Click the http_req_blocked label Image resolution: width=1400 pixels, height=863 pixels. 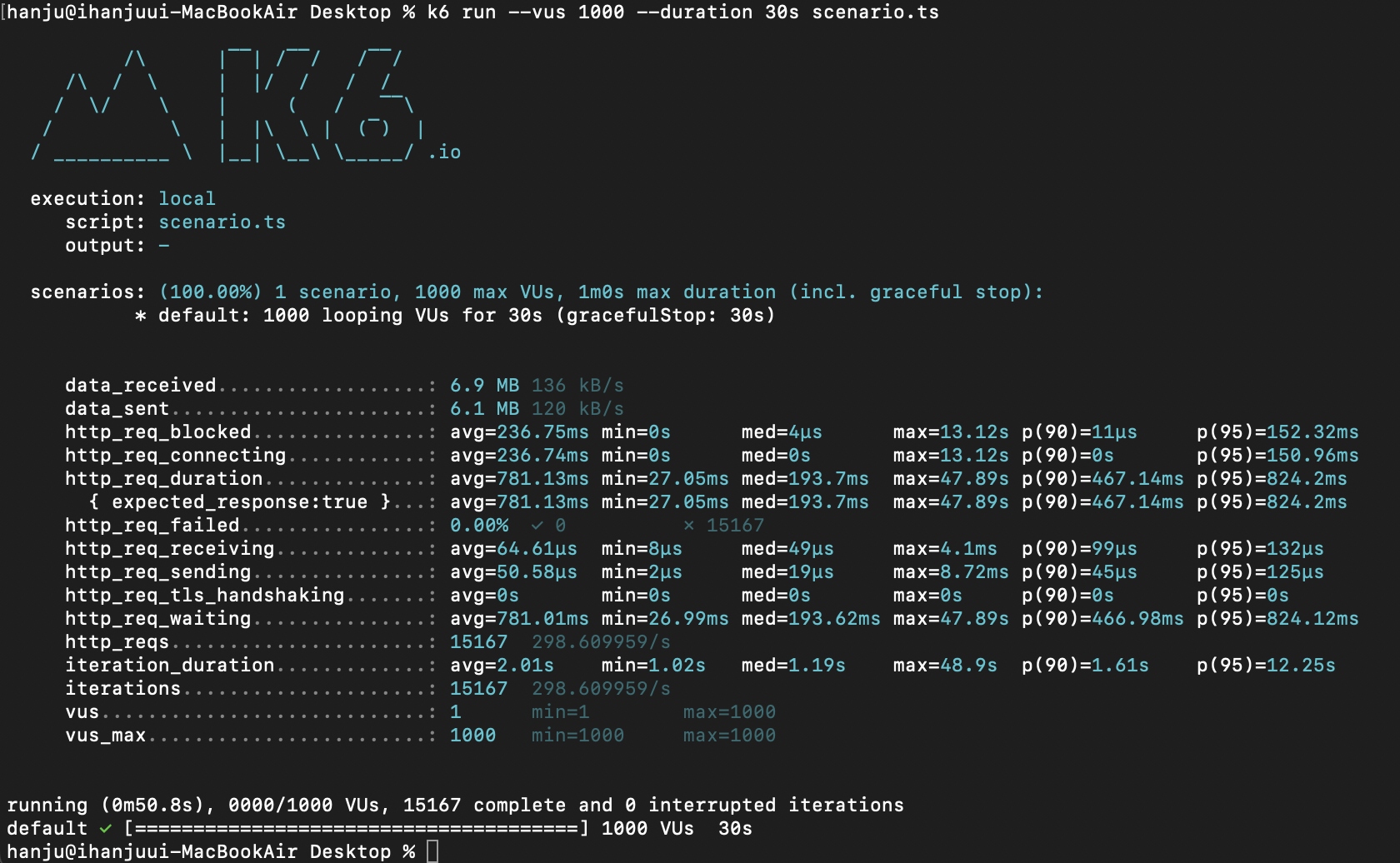158,431
